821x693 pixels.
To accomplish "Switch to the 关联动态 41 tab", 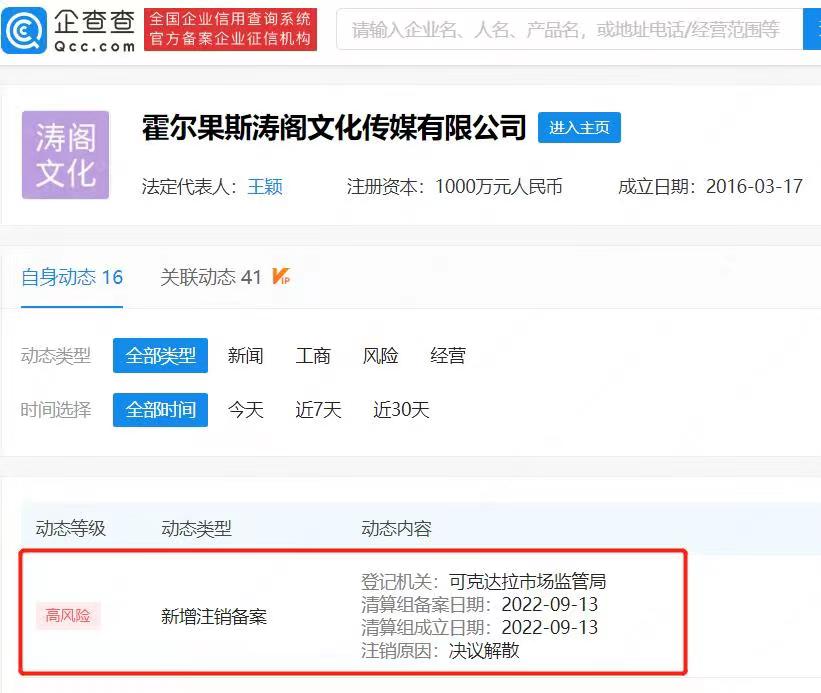I will 210,277.
